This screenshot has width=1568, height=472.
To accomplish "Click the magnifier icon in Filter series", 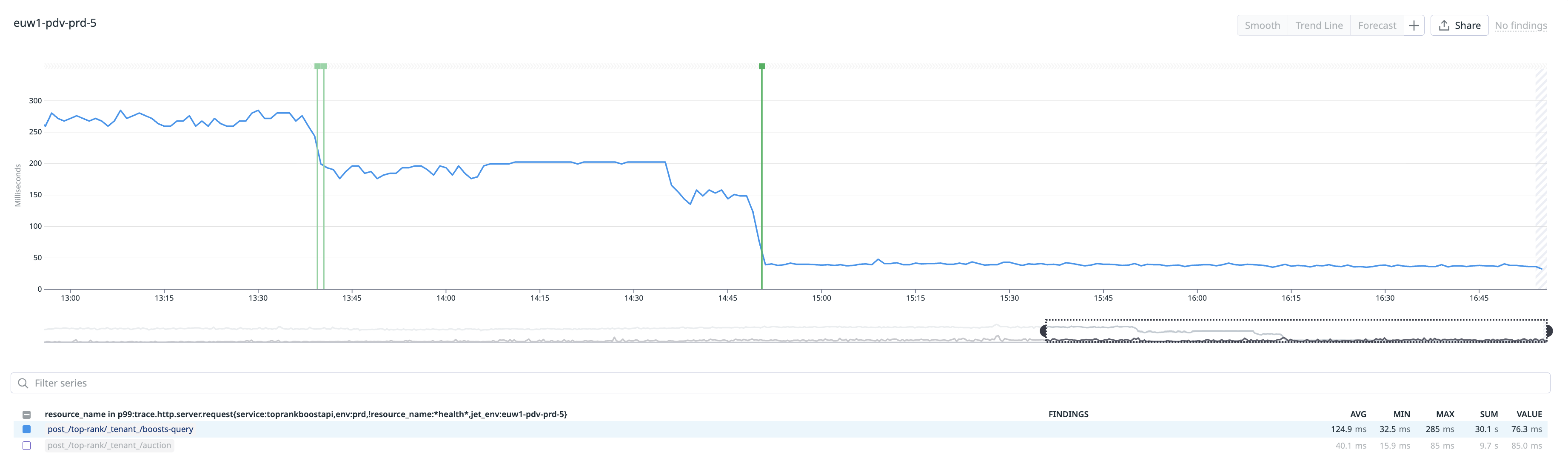I will click(x=23, y=383).
